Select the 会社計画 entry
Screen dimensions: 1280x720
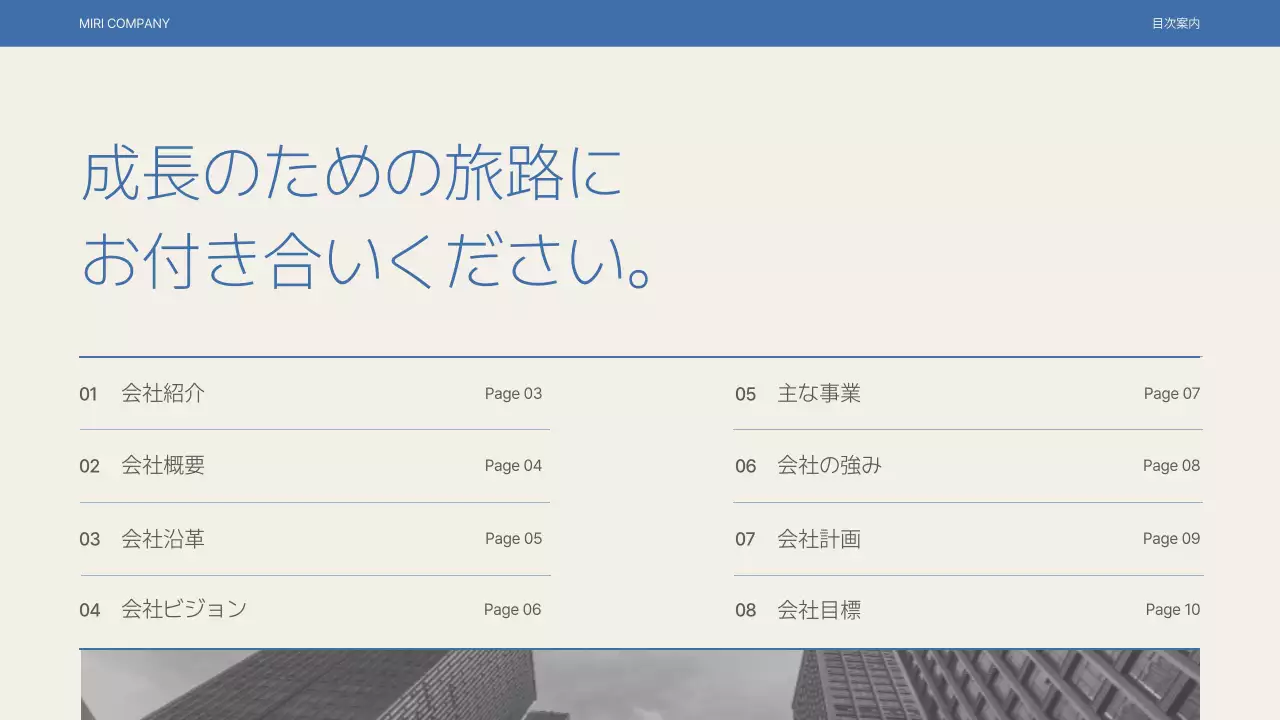820,539
